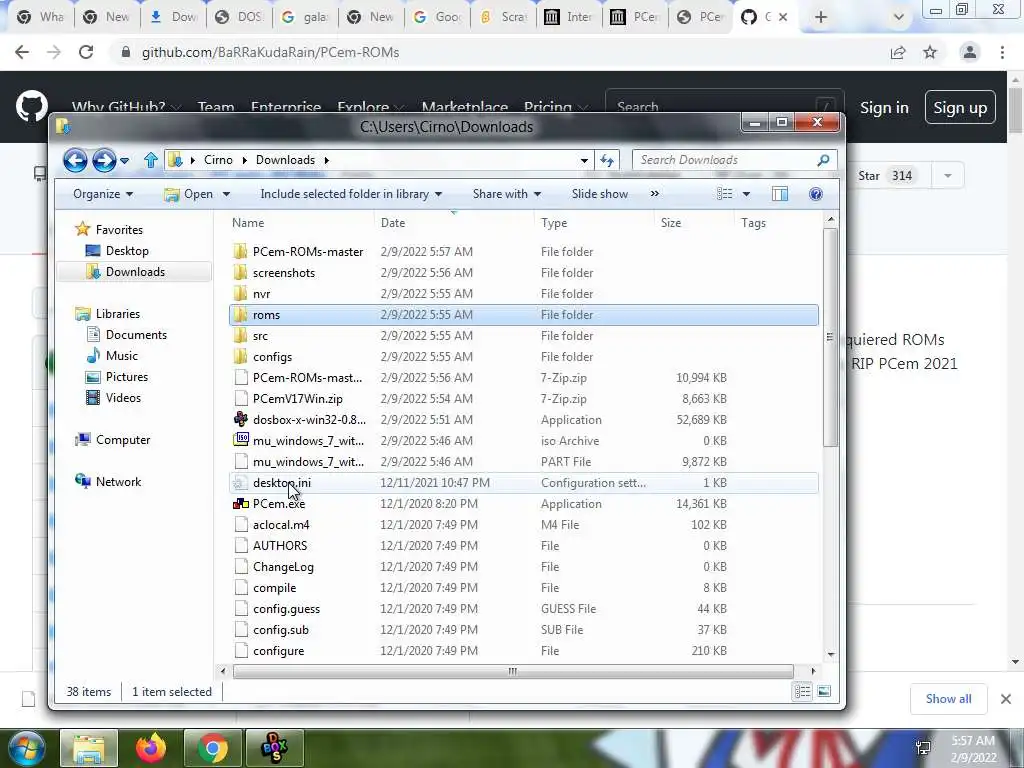Select Documents under Libraries
This screenshot has height=768, width=1024.
point(136,334)
